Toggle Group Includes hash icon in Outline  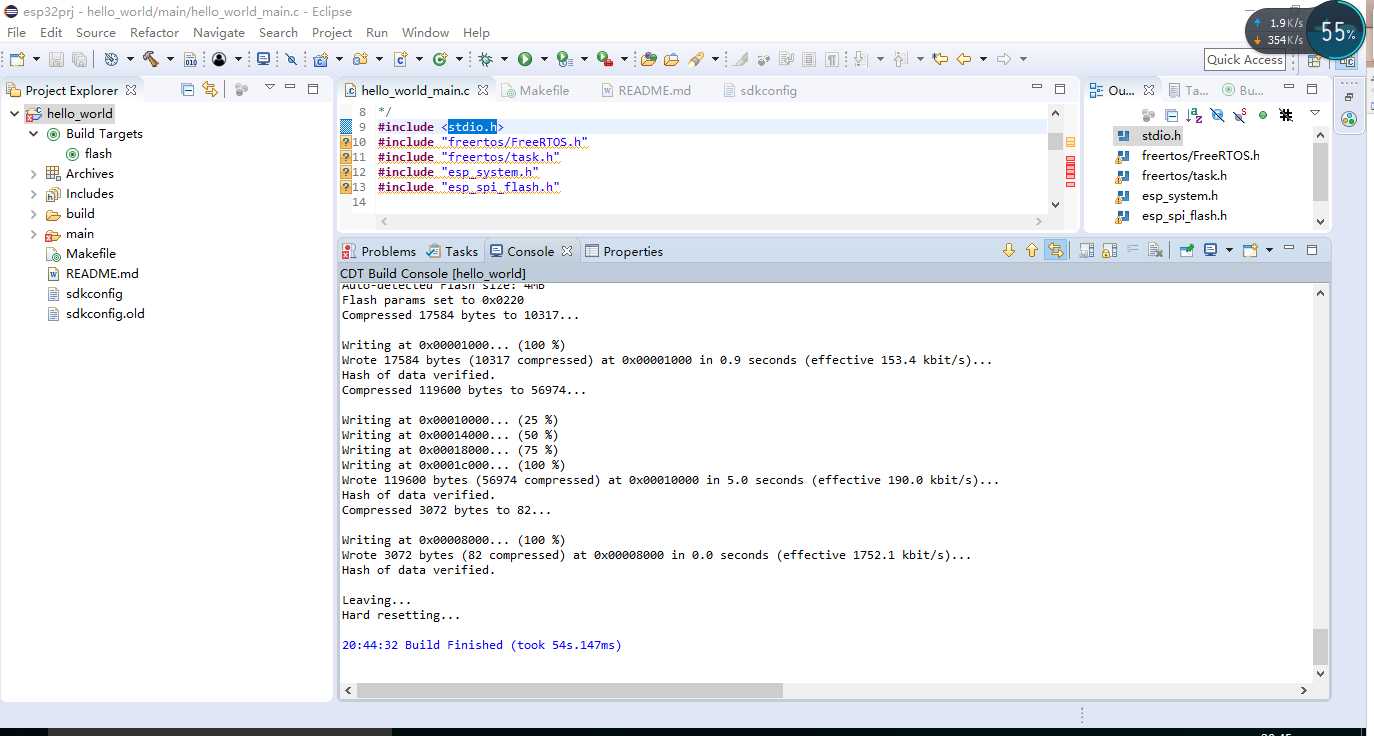[1286, 115]
